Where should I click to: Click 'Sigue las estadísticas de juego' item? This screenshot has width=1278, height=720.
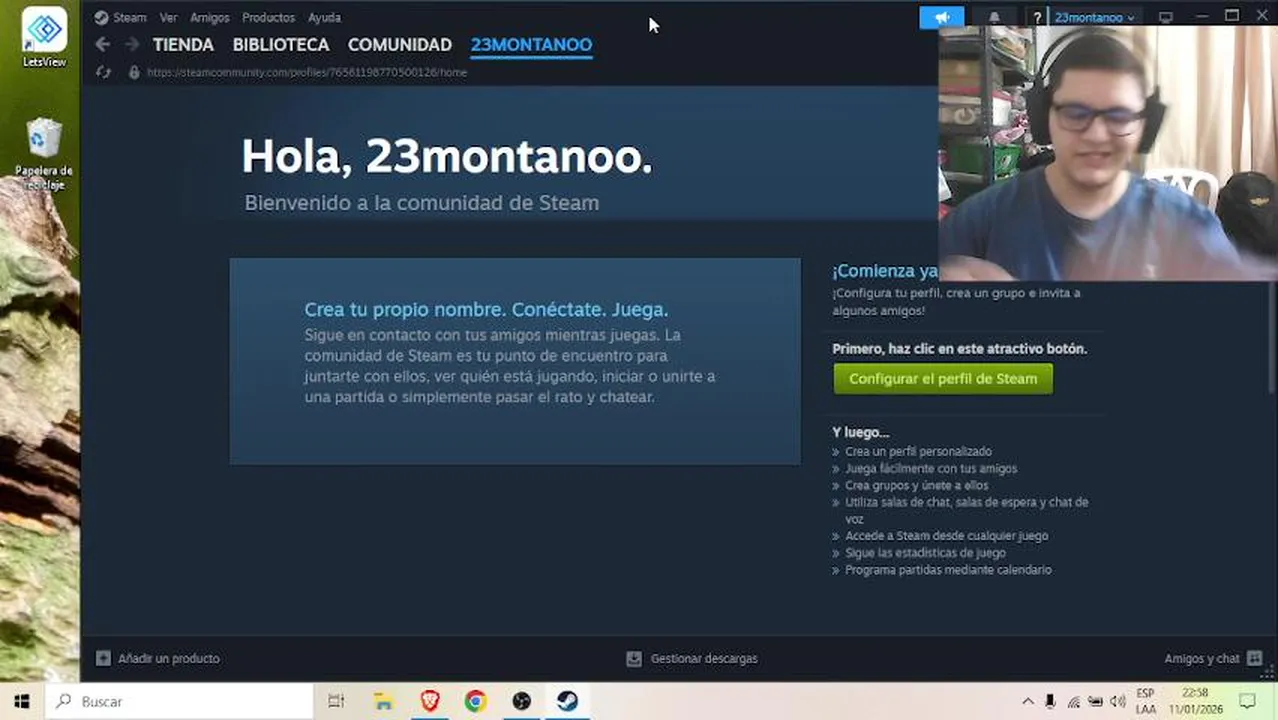(925, 553)
